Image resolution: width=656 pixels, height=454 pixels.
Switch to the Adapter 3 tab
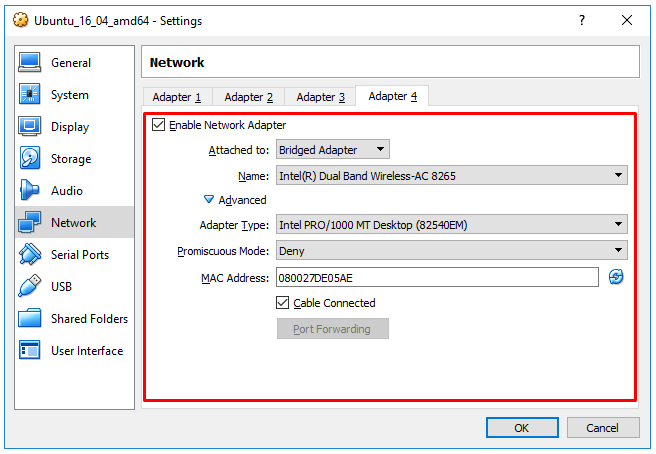320,97
